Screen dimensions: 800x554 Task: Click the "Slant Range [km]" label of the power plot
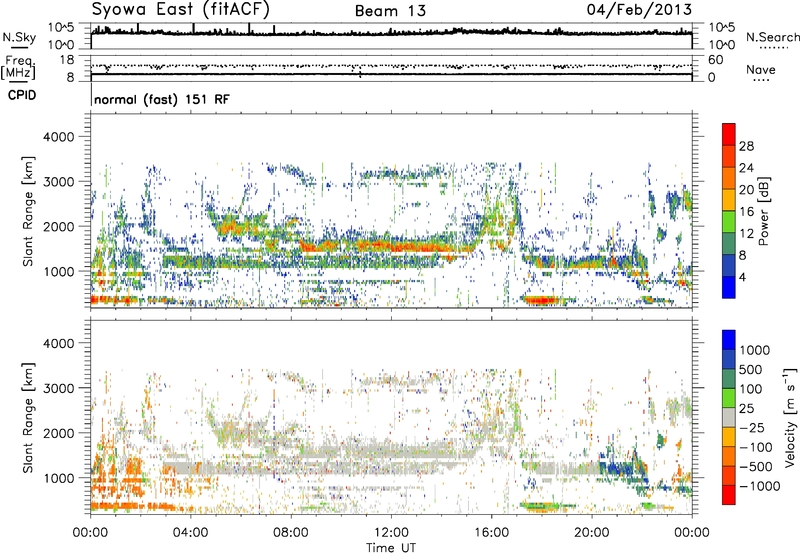point(28,211)
